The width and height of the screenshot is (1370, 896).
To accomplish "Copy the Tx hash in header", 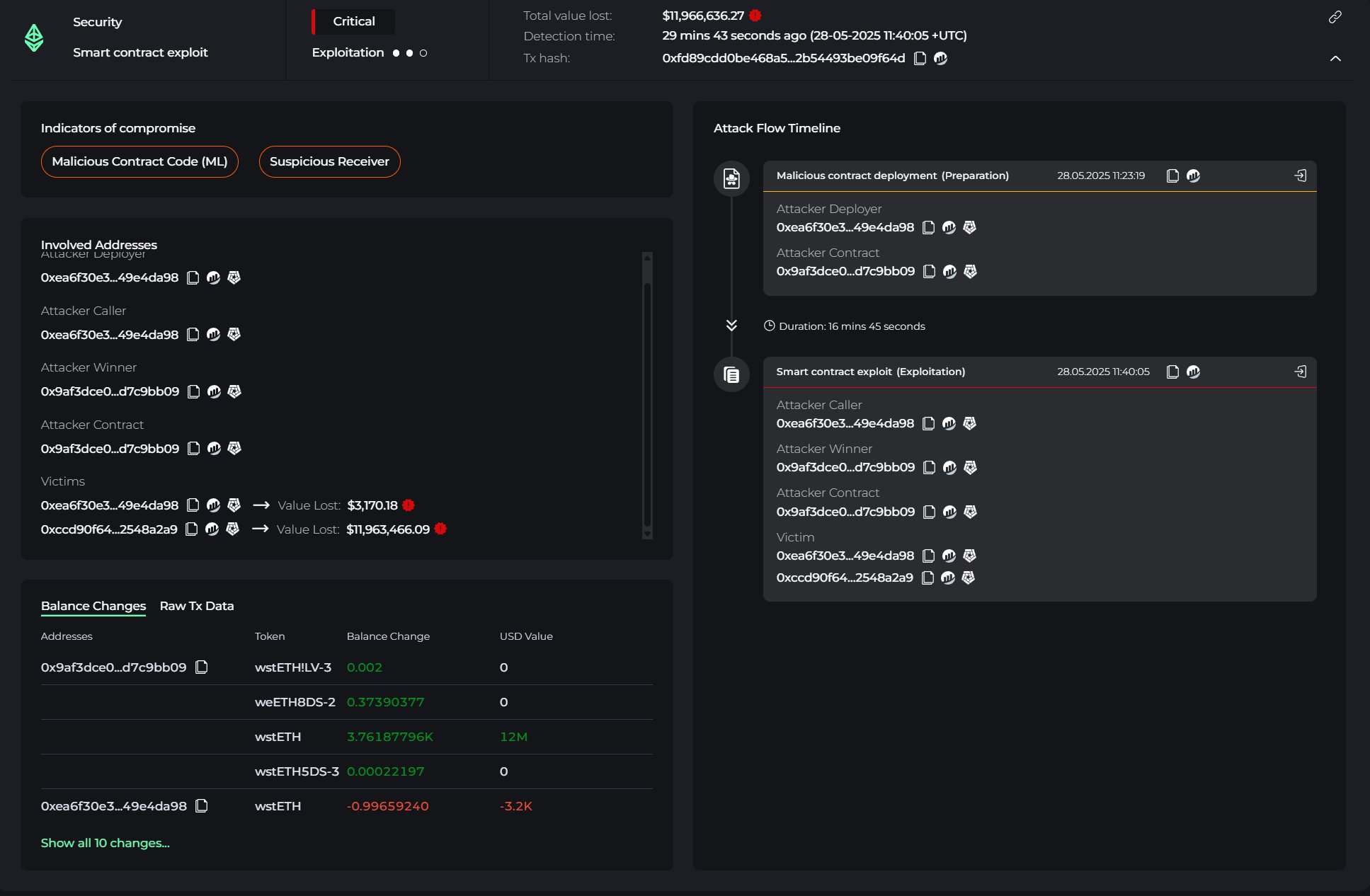I will pos(920,59).
